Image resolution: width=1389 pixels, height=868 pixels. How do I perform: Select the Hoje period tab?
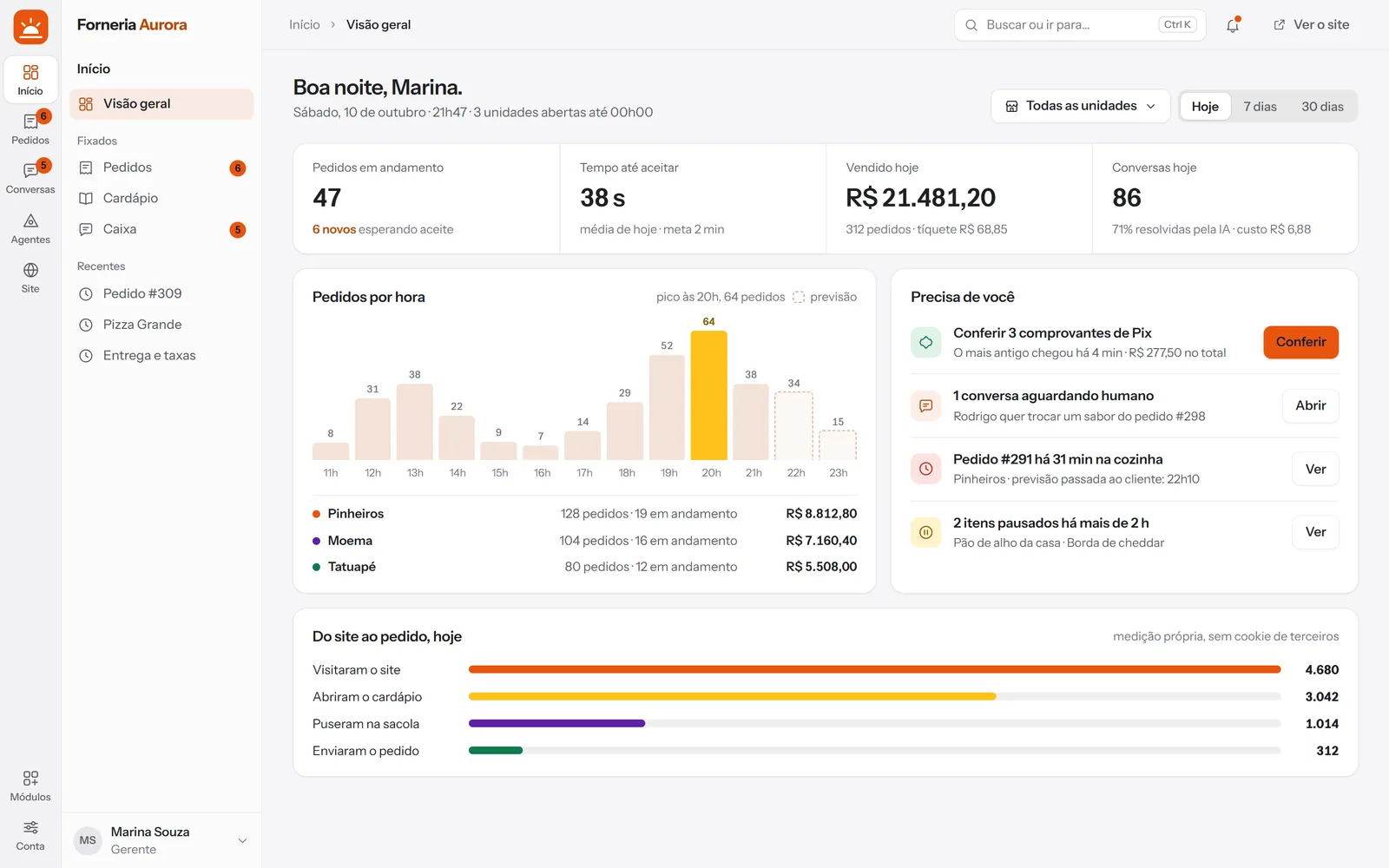coord(1205,106)
